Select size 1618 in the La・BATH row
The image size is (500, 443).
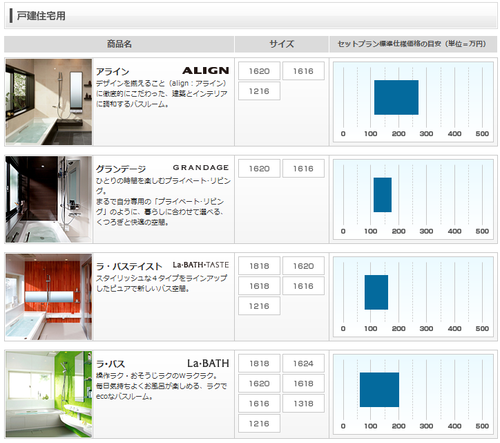pos(303,383)
